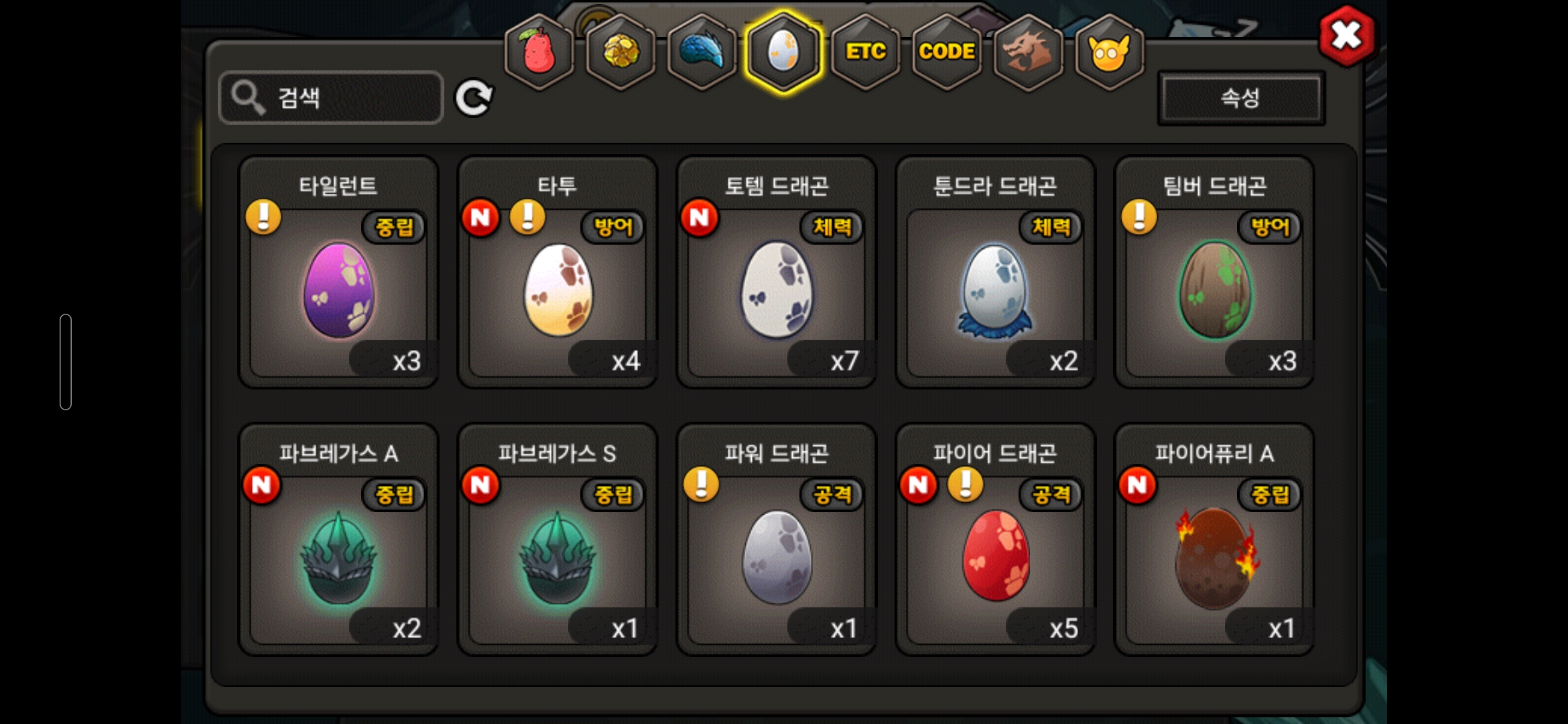
Task: Choose the 툰드라 드래곤 egg
Action: coord(995,272)
